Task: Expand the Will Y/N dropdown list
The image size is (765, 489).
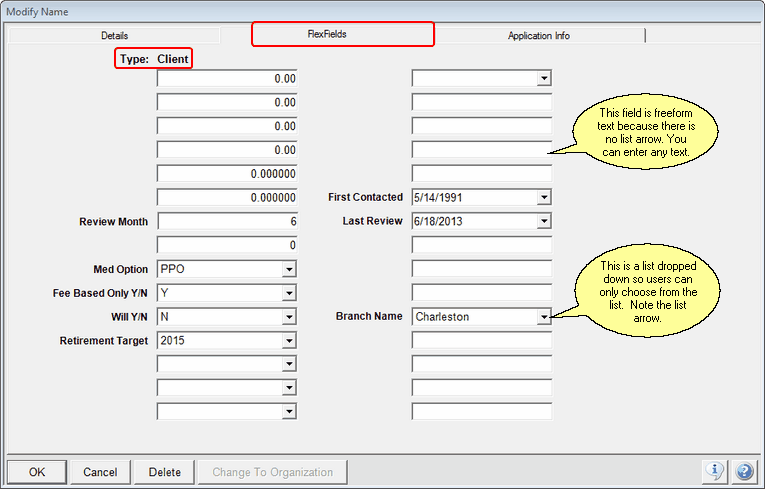Action: [x=288, y=317]
